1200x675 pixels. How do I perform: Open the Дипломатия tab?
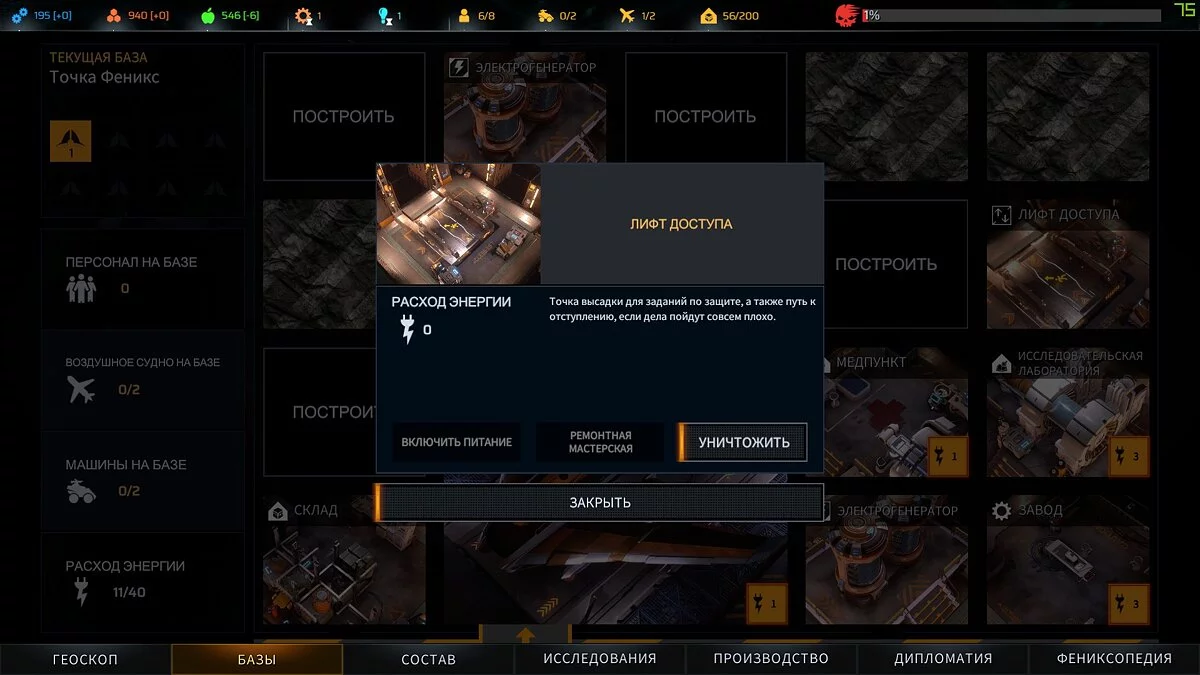(x=943, y=659)
